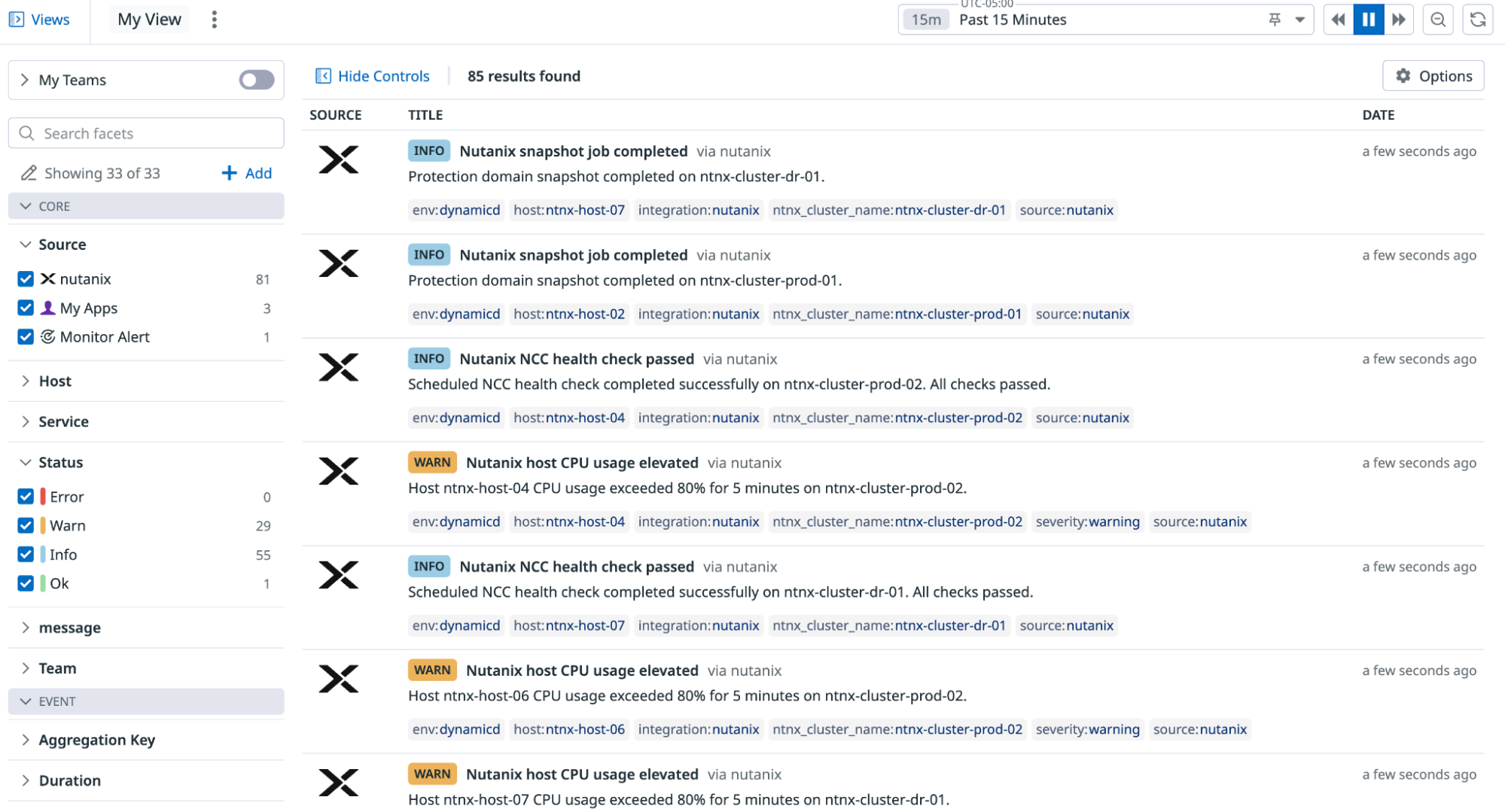Image resolution: width=1505 pixels, height=812 pixels.
Task: Disable the Monitor Alert source filter
Action: [x=26, y=336]
